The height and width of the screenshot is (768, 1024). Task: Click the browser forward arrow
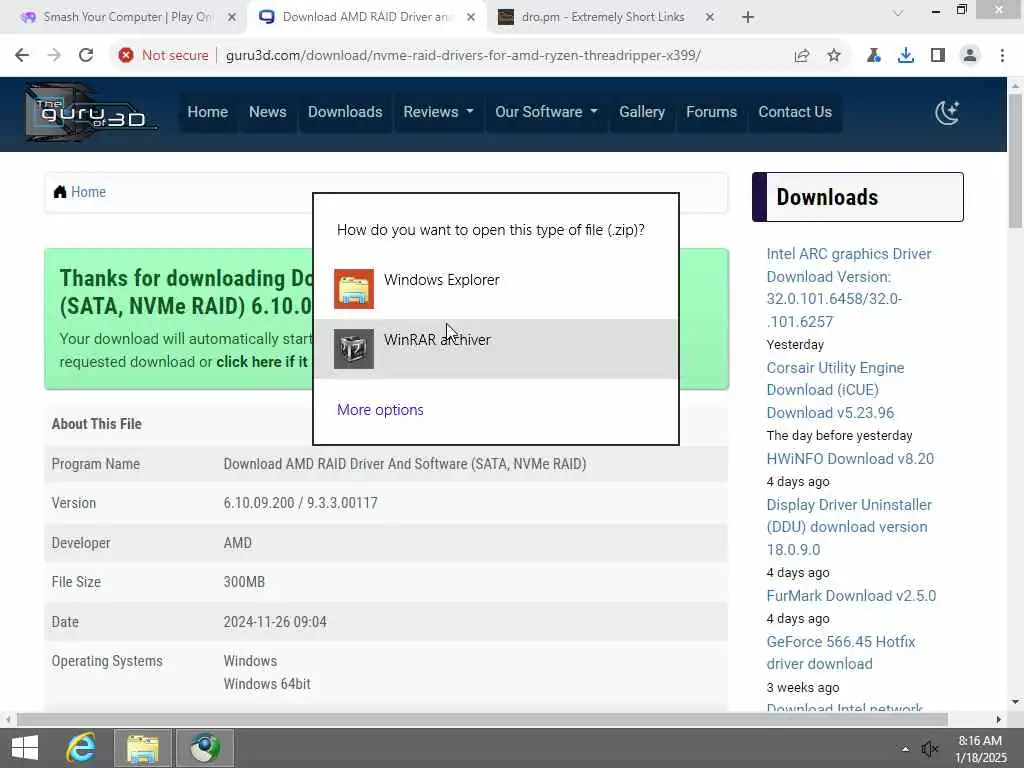tap(54, 56)
